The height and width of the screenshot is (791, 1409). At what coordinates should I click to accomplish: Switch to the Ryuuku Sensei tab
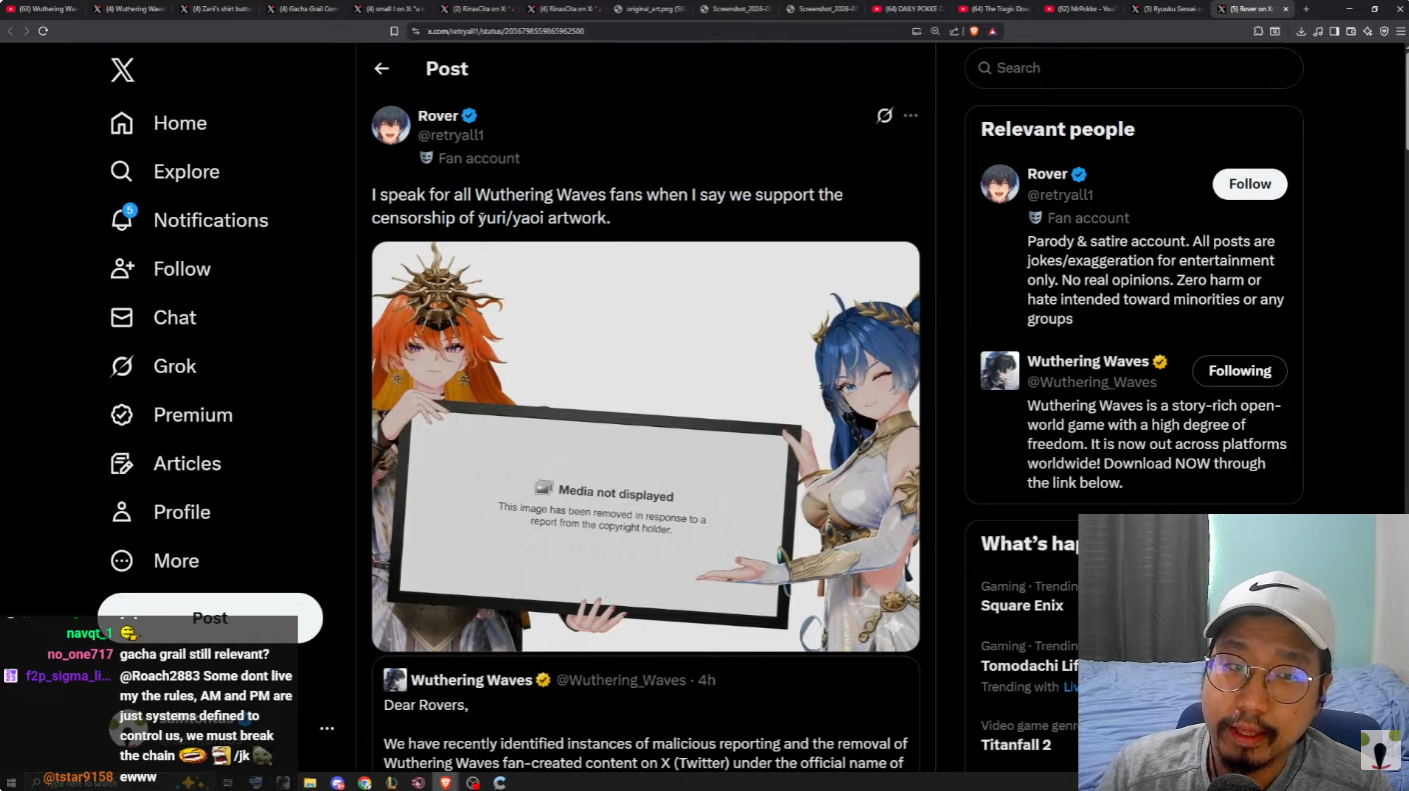coord(1170,9)
